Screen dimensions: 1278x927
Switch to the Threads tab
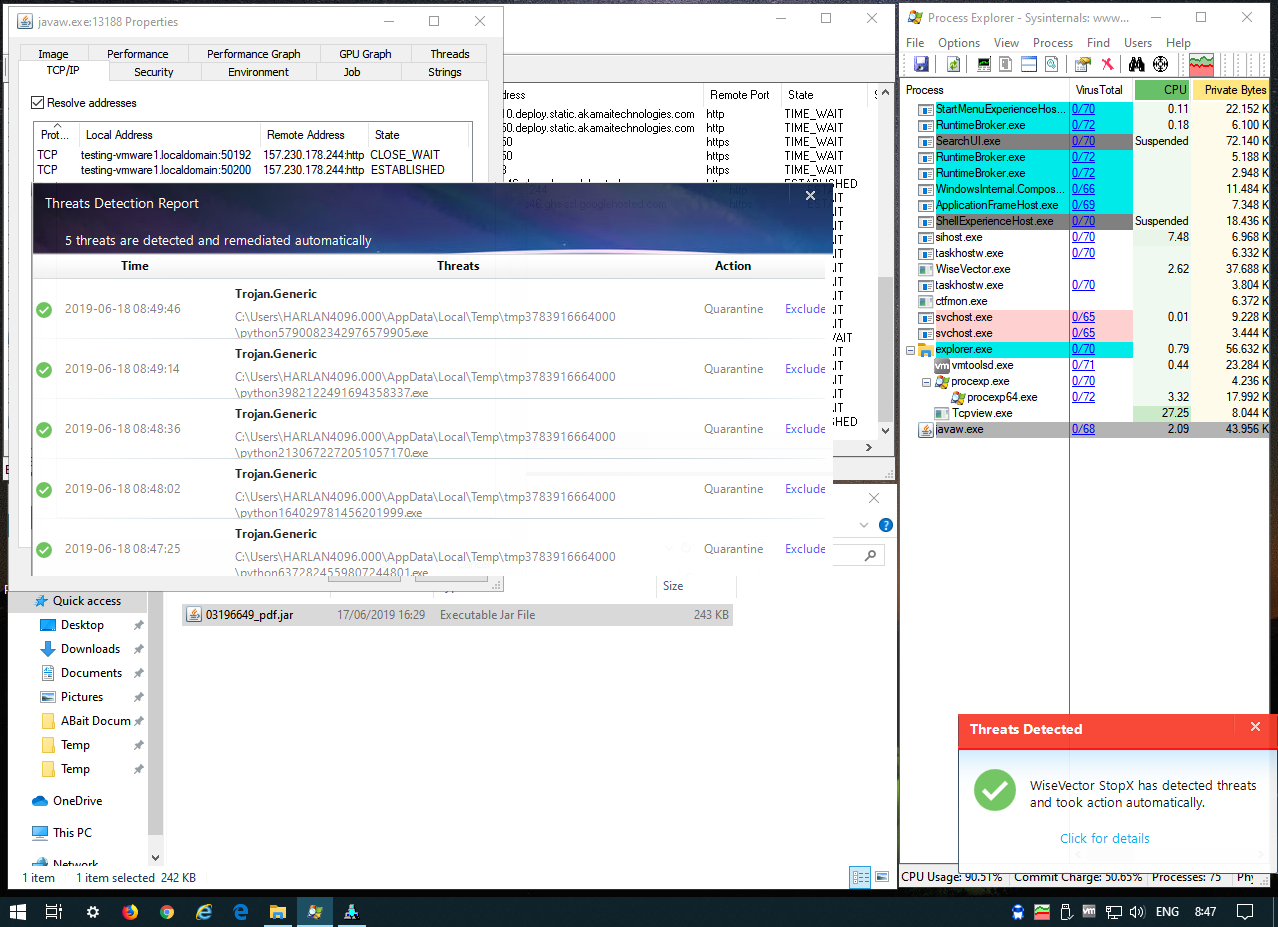point(450,54)
